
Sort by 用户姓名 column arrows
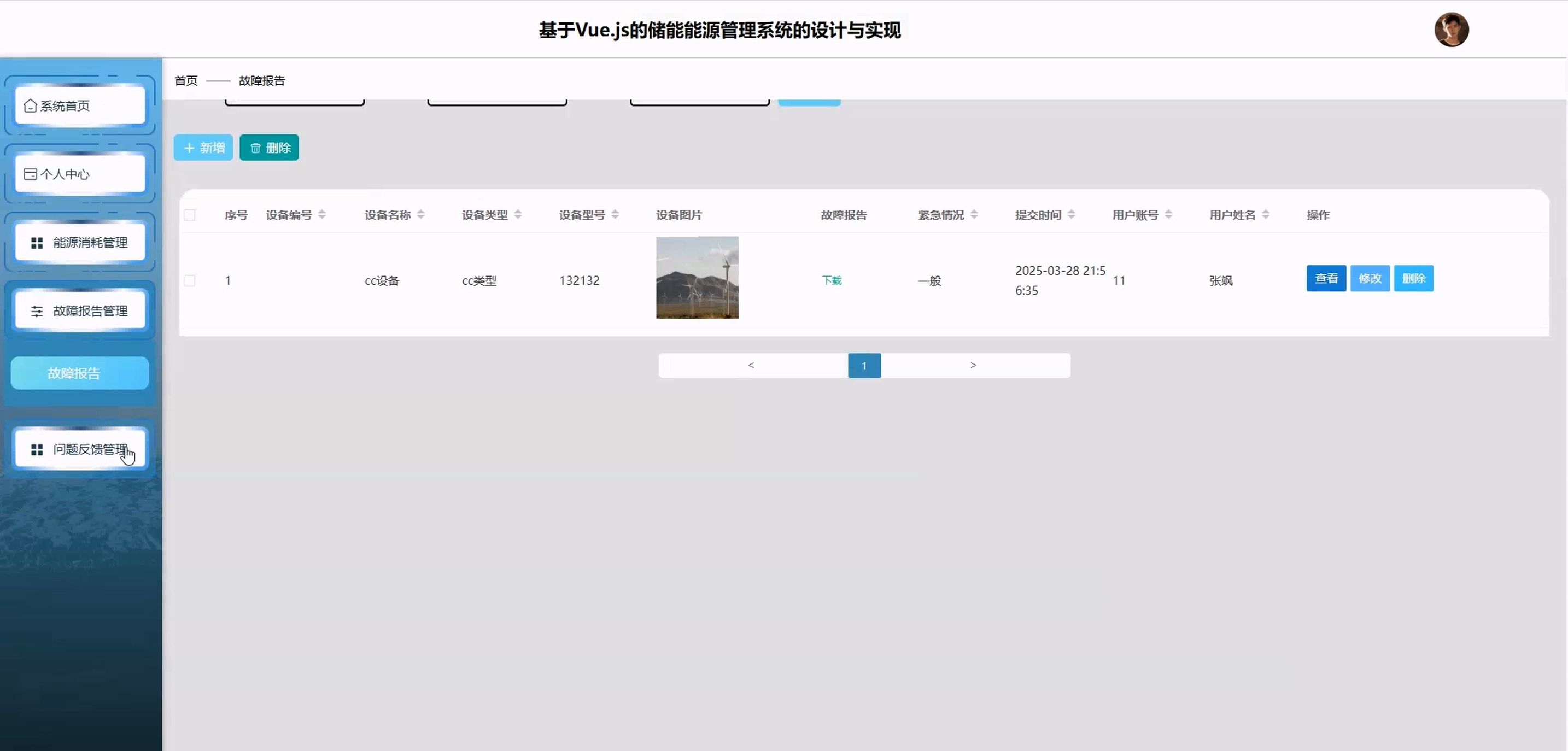(1266, 214)
